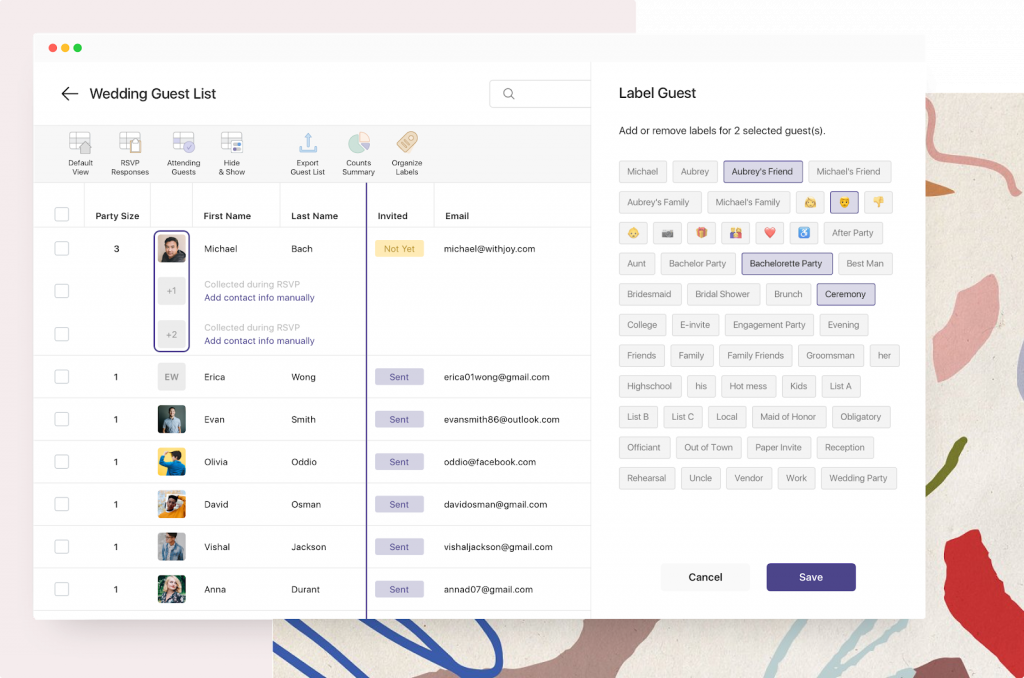The height and width of the screenshot is (678, 1024).
Task: Open RSVP Responses view
Action: (x=130, y=153)
